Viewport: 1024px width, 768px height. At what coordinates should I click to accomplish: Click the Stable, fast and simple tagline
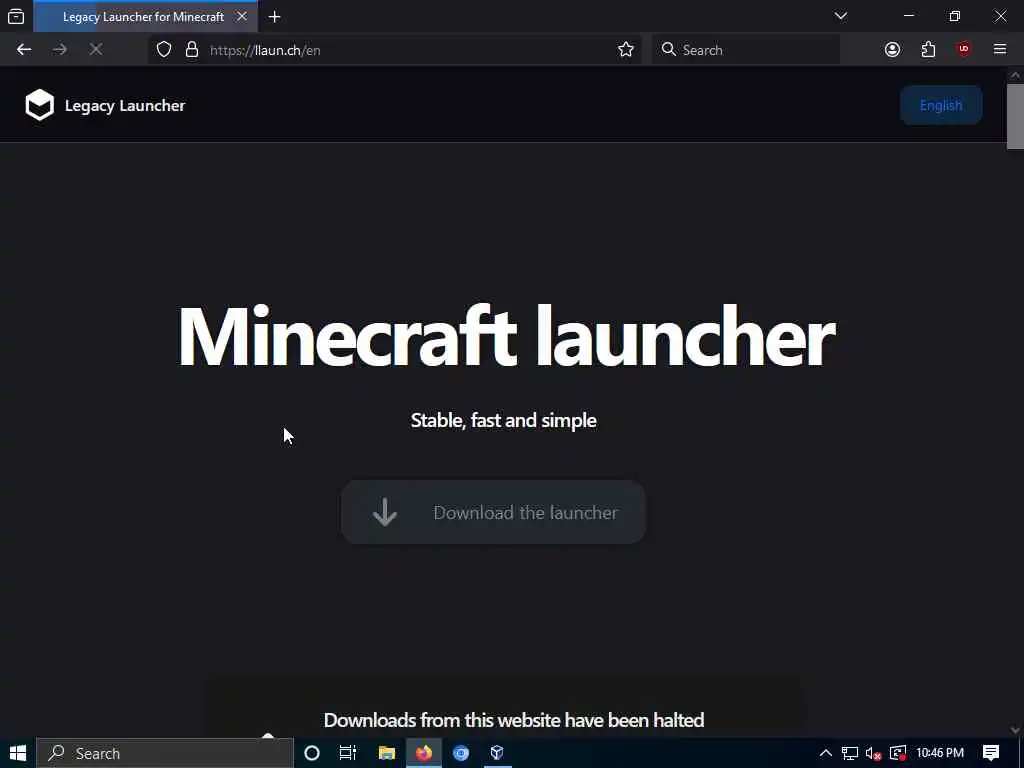[x=504, y=420]
